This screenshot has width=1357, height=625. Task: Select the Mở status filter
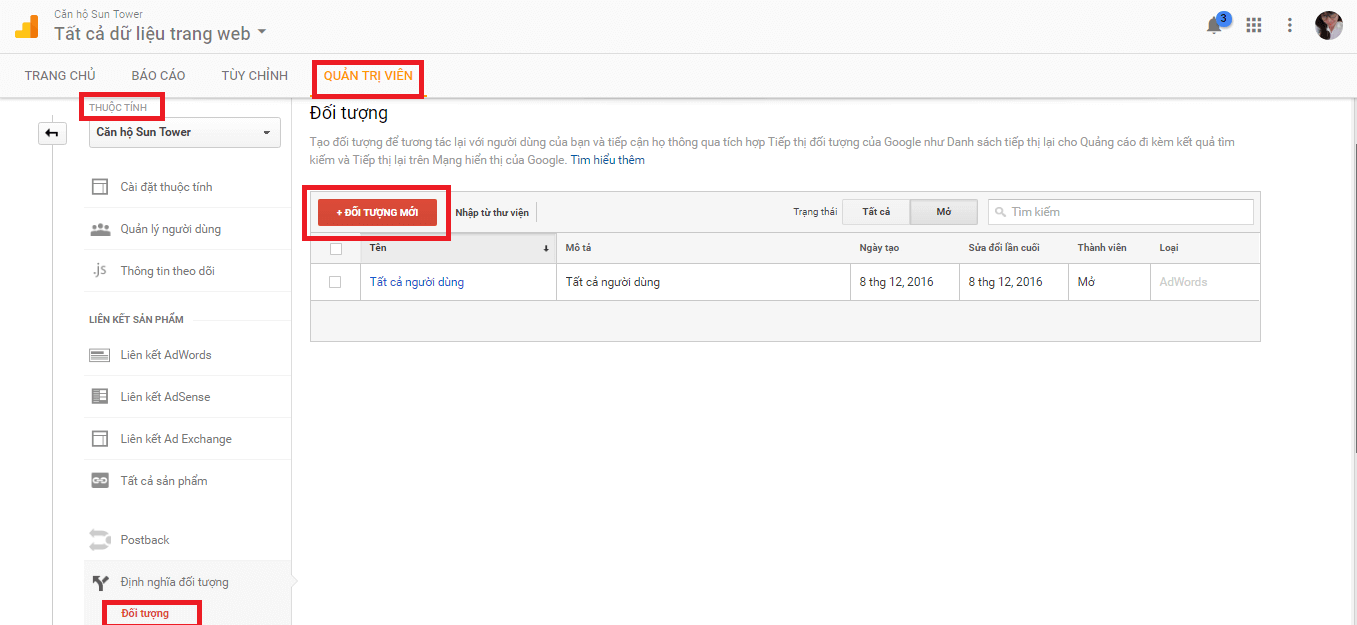(x=944, y=212)
